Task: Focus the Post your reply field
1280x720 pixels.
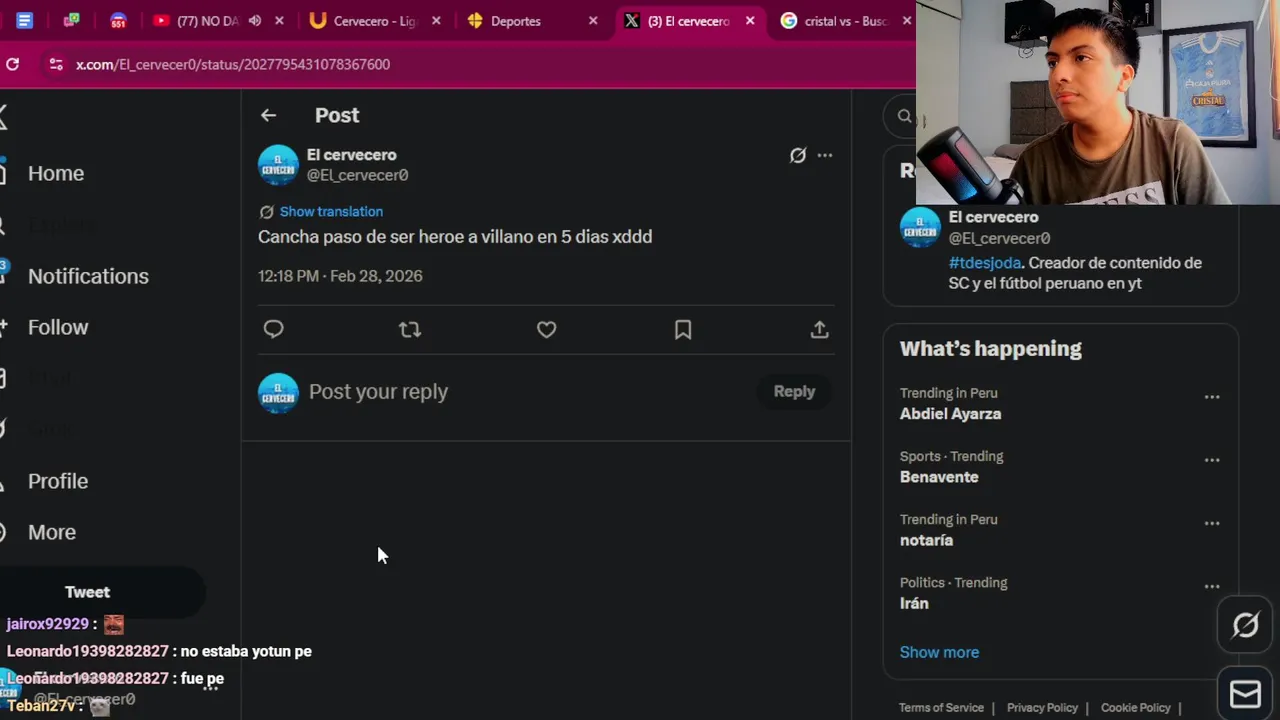Action: point(530,392)
